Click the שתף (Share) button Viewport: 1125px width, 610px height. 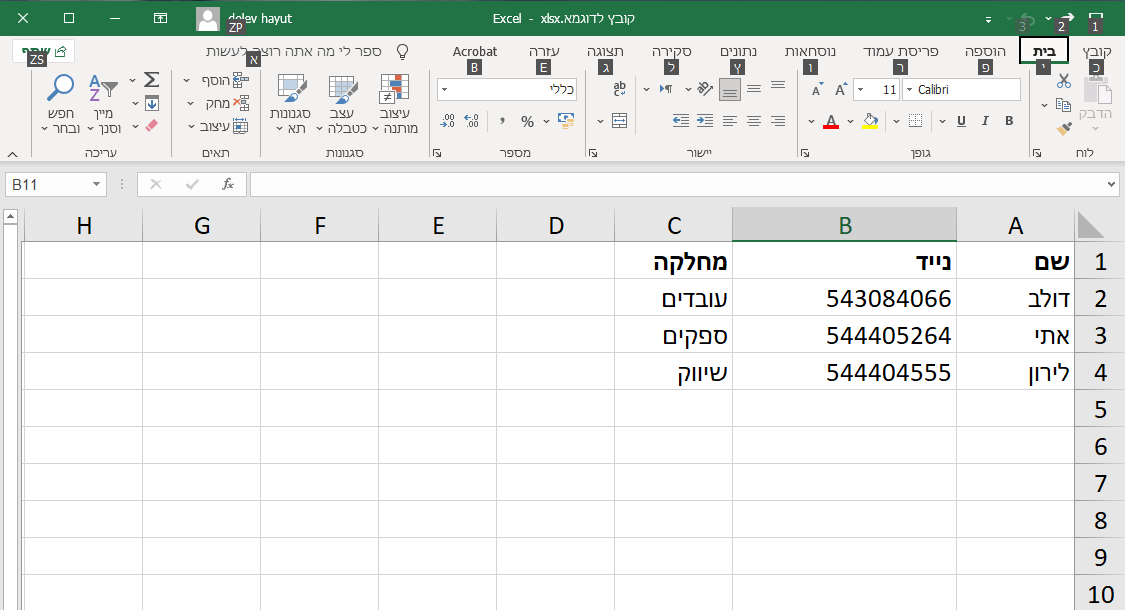point(45,51)
